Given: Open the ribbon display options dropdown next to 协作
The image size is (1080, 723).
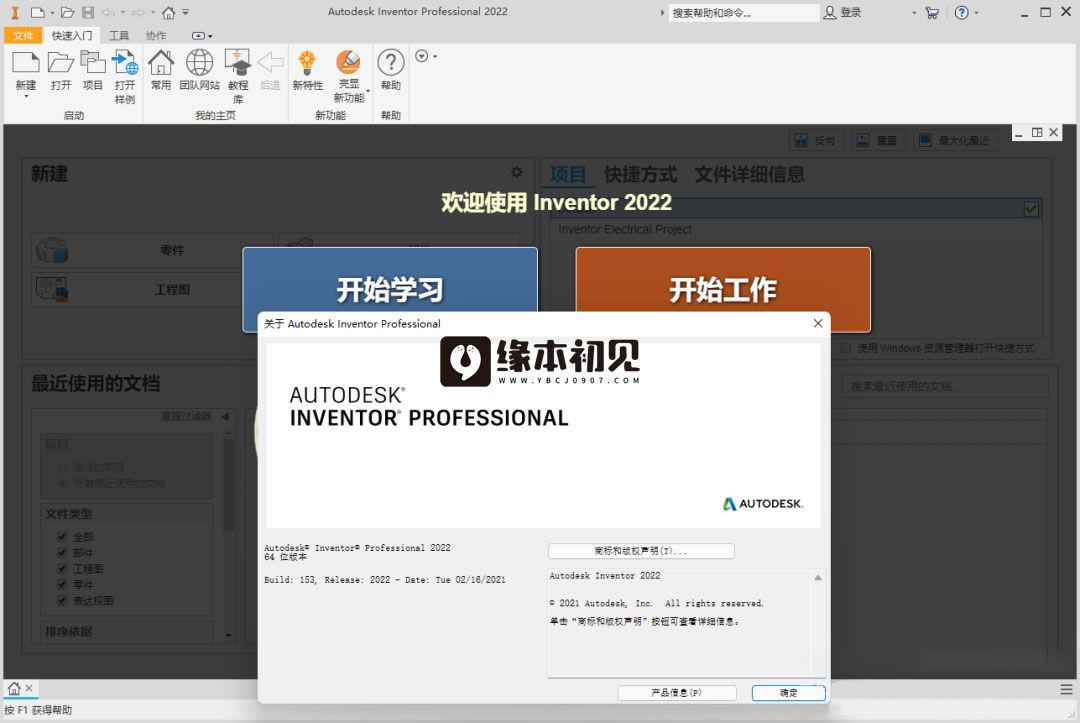Looking at the screenshot, I should click(202, 36).
